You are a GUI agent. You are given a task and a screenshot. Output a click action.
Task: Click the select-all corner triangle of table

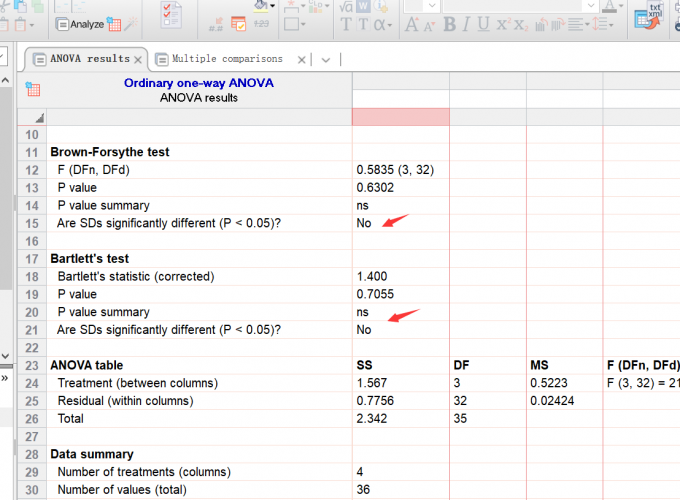(x=39, y=117)
